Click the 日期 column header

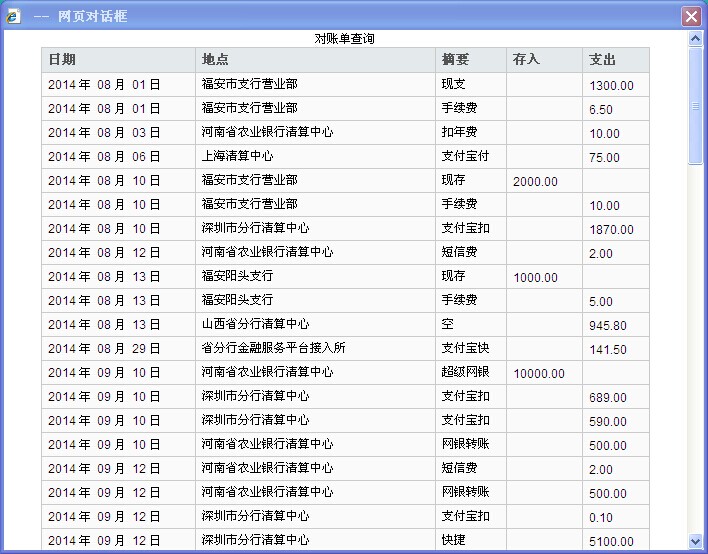pyautogui.click(x=62, y=60)
